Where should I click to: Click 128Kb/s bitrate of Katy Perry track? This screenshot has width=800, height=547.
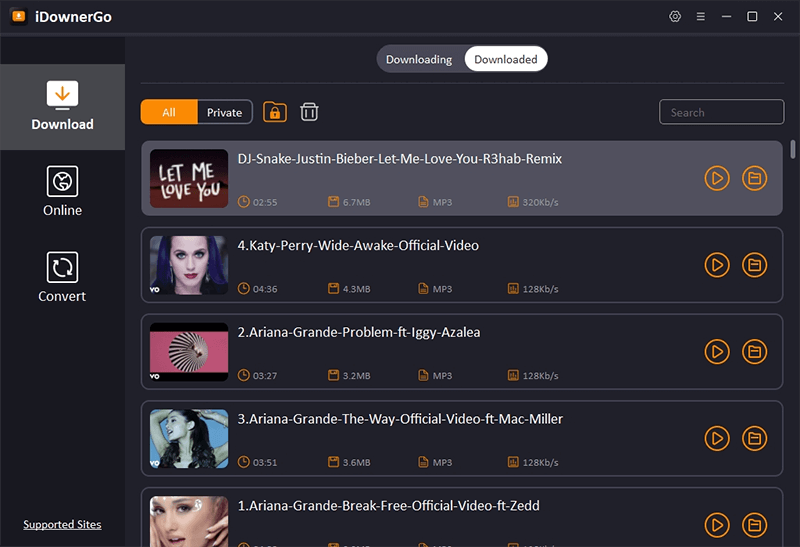pos(540,289)
